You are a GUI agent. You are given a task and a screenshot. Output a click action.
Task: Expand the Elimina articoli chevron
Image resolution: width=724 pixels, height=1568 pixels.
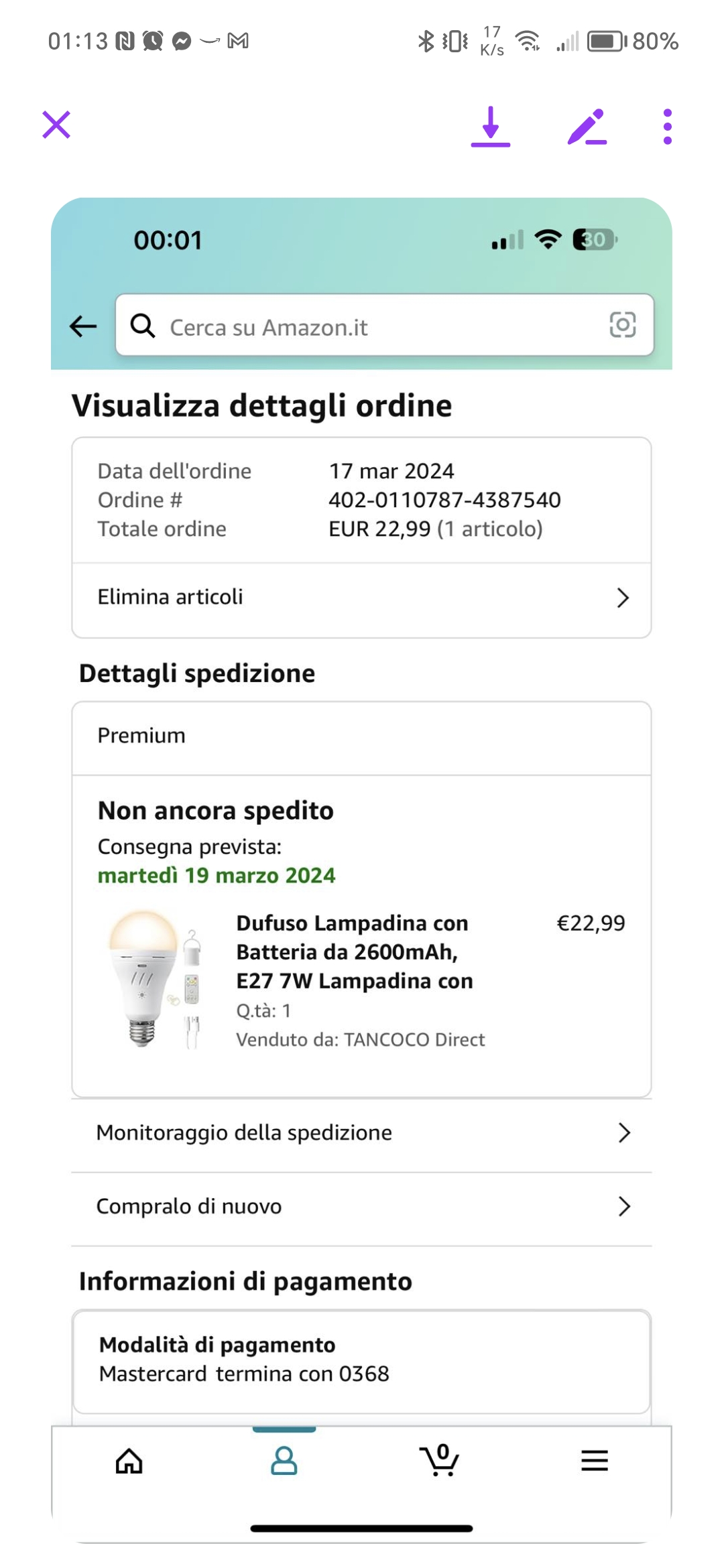tap(623, 598)
